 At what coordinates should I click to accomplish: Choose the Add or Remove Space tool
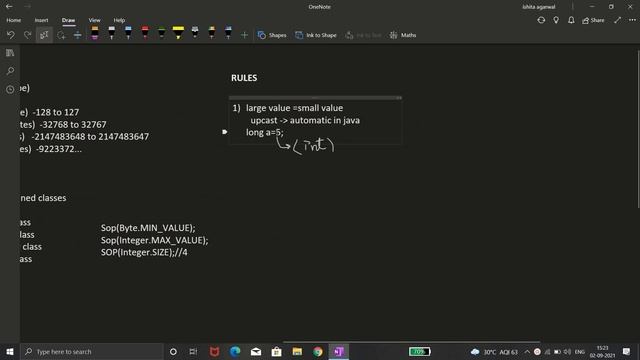[x=78, y=35]
